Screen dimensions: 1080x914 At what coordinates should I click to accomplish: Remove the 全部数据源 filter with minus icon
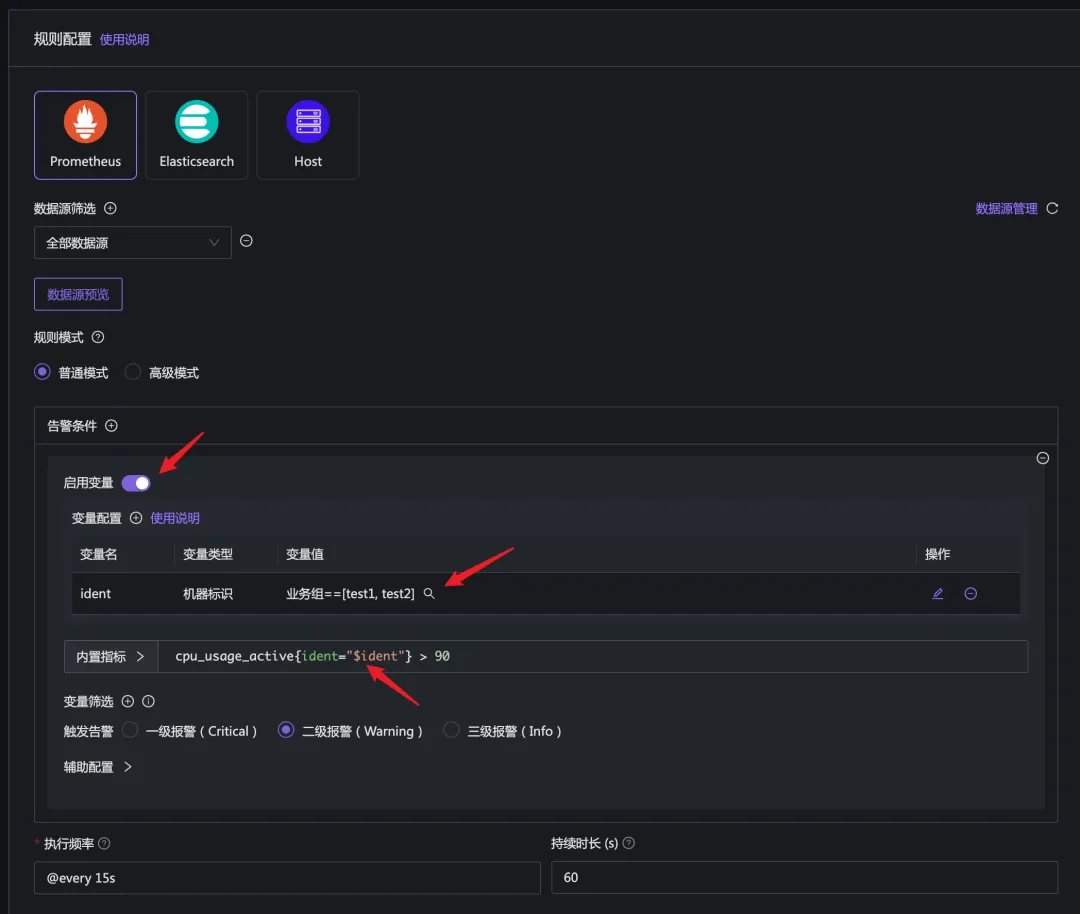coord(246,241)
